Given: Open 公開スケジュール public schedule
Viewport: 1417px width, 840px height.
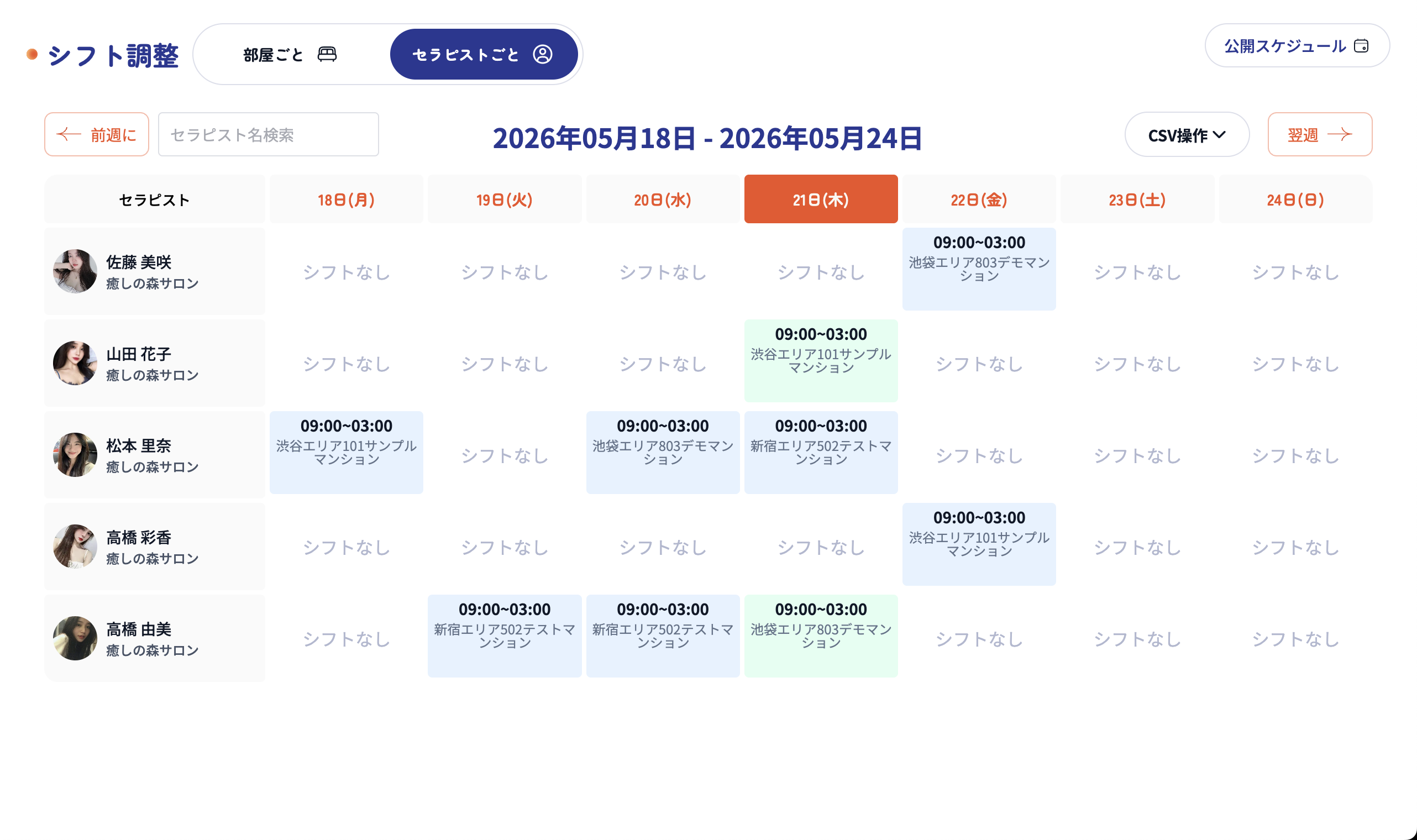Looking at the screenshot, I should pyautogui.click(x=1297, y=46).
